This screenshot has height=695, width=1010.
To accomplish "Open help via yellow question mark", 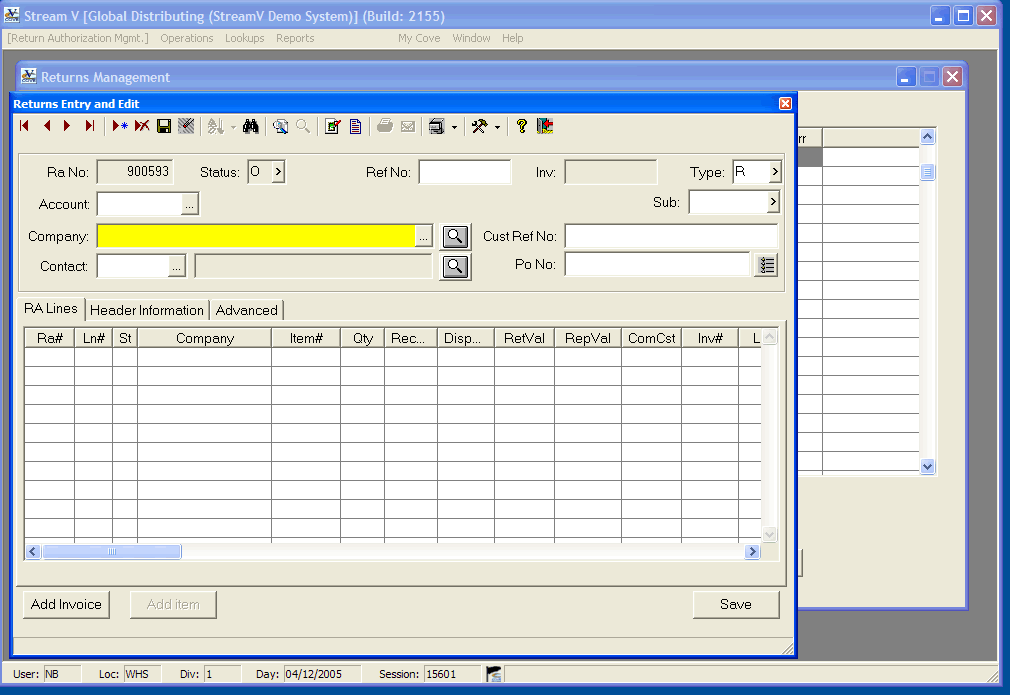I will (x=522, y=126).
